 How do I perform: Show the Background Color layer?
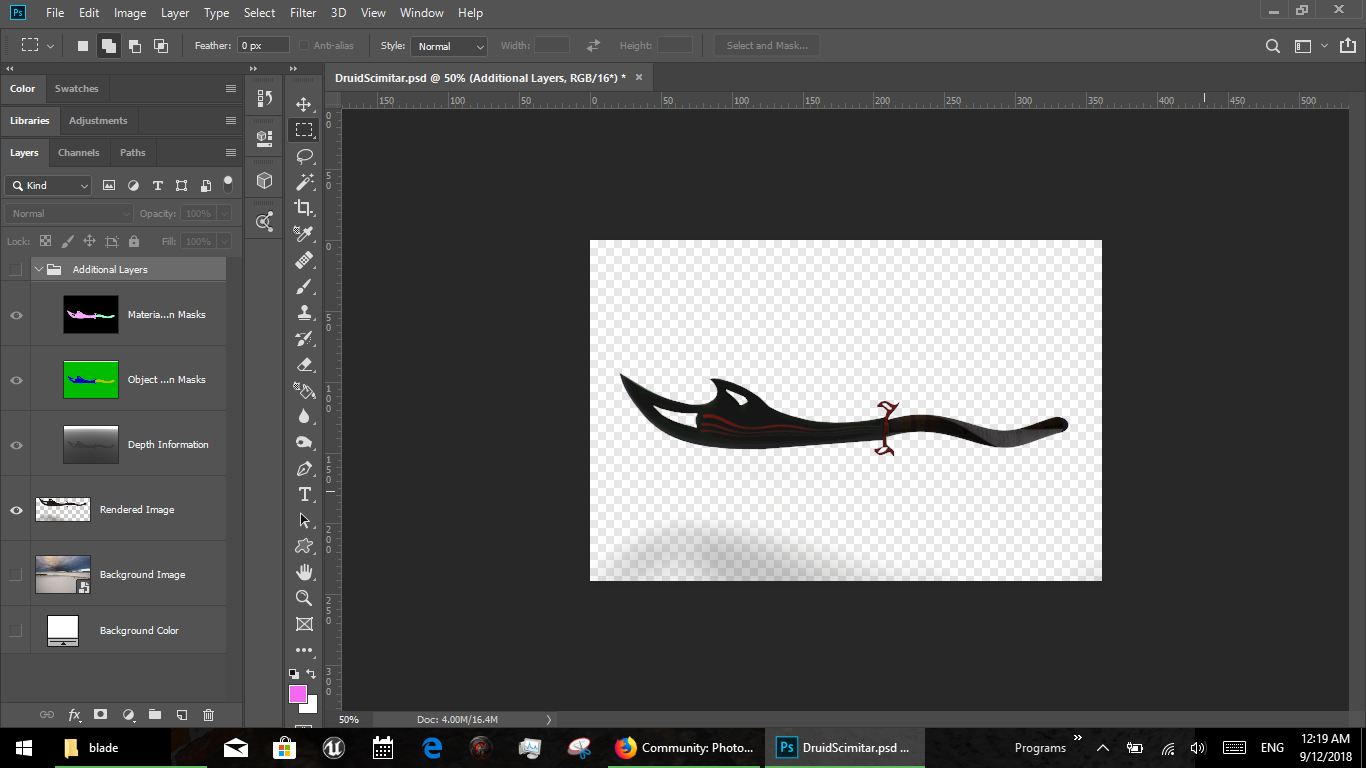pos(15,630)
